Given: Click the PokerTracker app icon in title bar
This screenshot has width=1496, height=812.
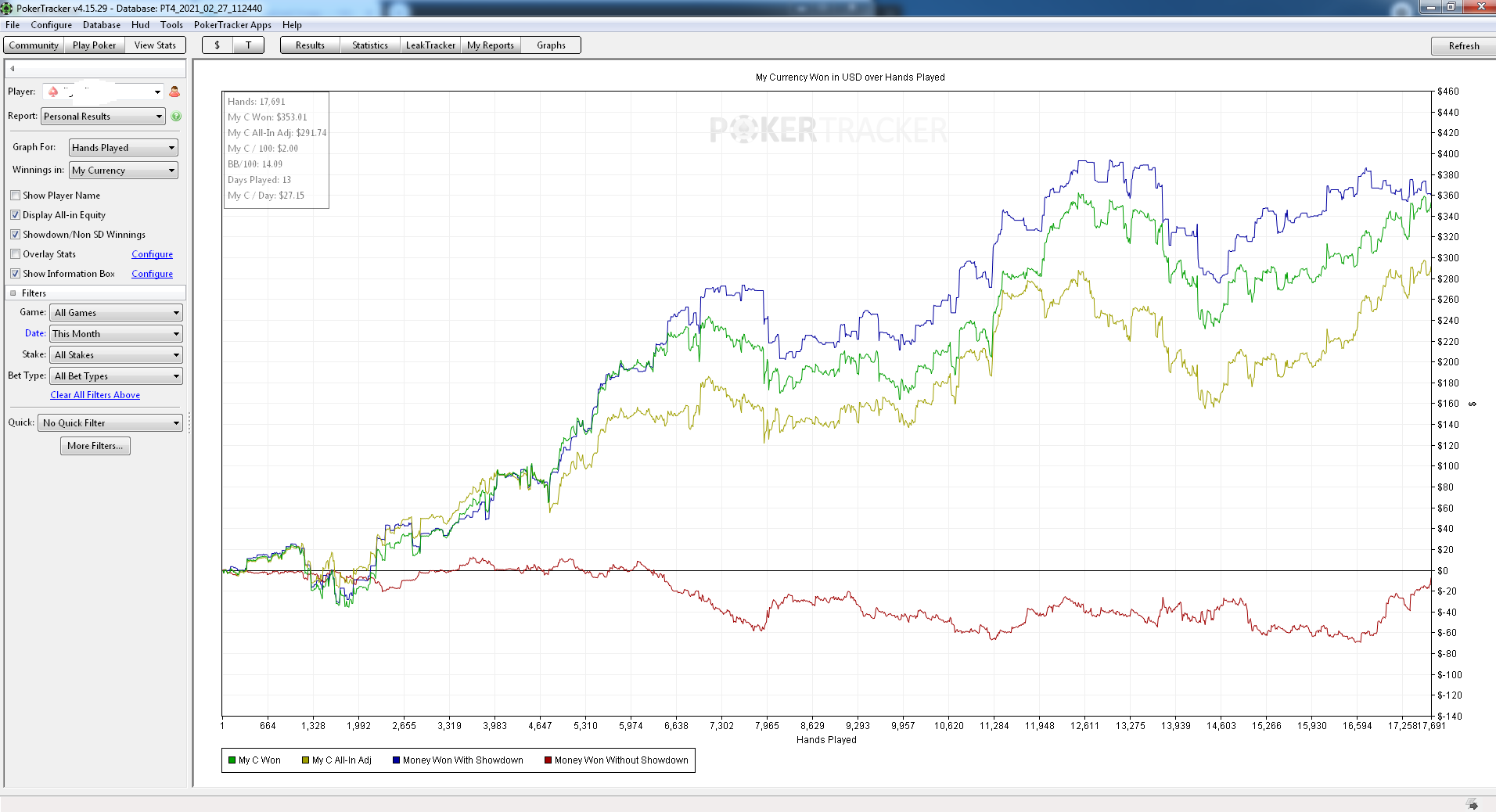Looking at the screenshot, I should click(7, 8).
